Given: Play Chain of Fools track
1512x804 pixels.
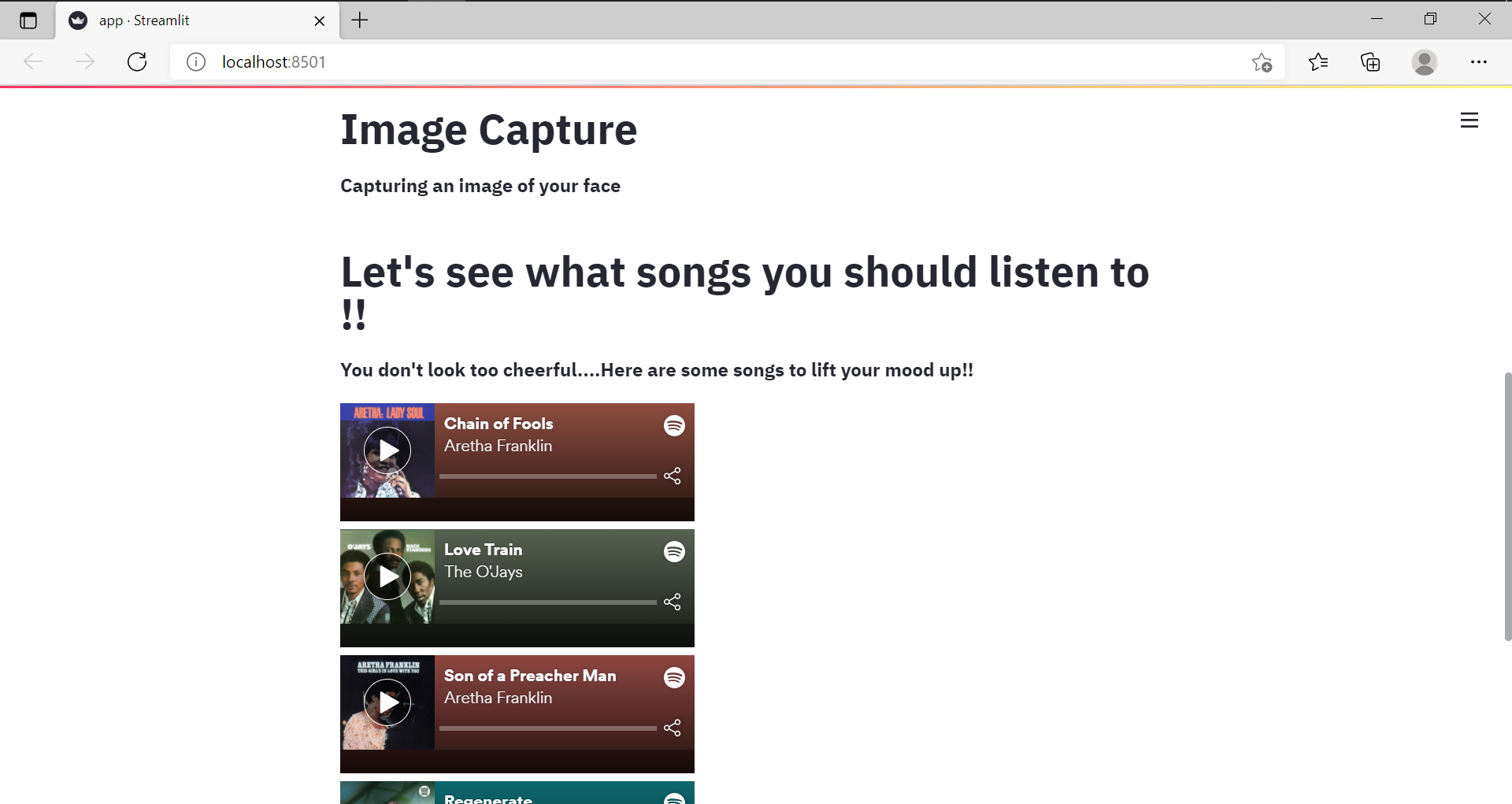Looking at the screenshot, I should [387, 450].
